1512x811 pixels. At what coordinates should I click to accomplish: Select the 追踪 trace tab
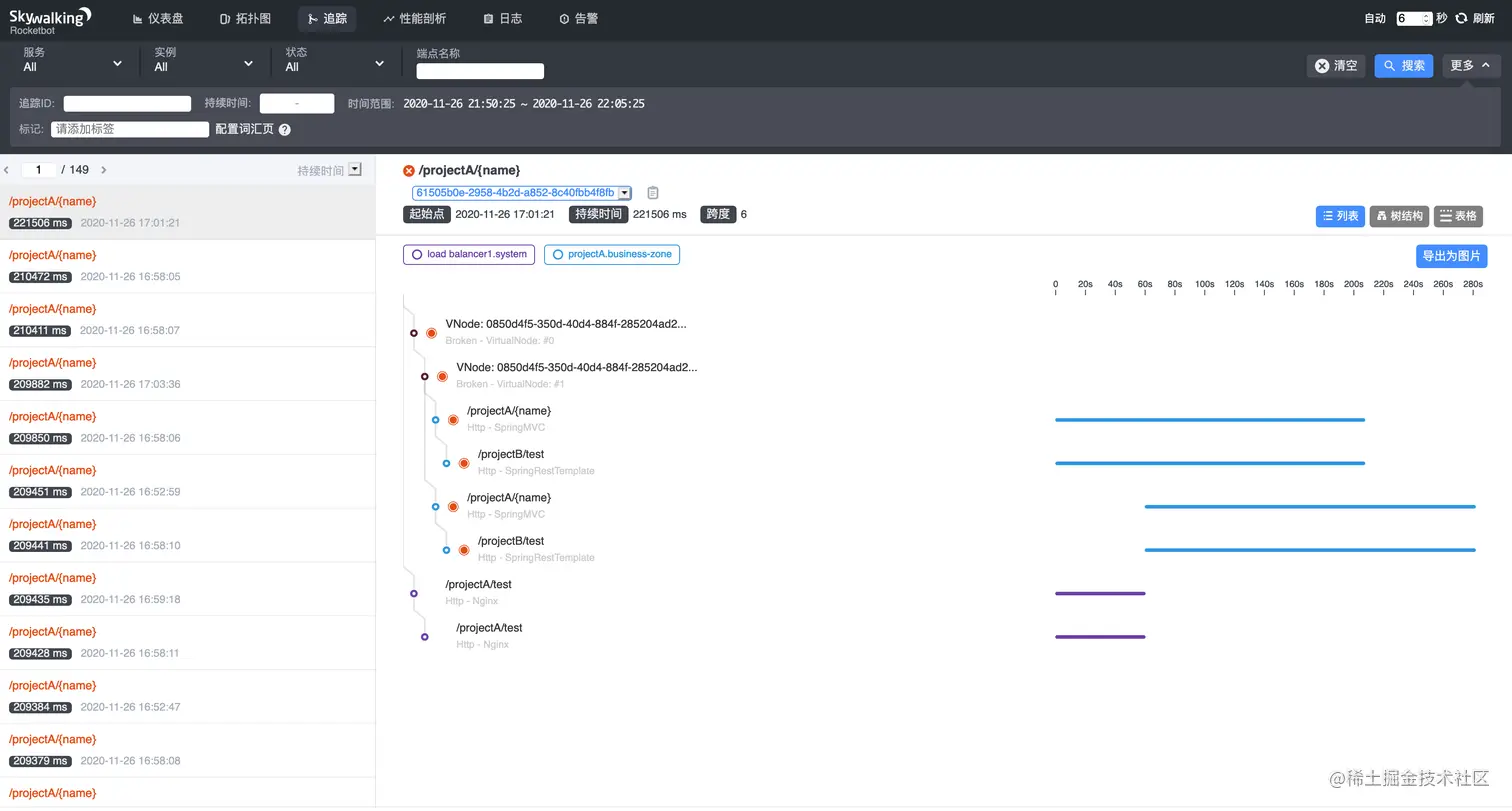coord(327,19)
